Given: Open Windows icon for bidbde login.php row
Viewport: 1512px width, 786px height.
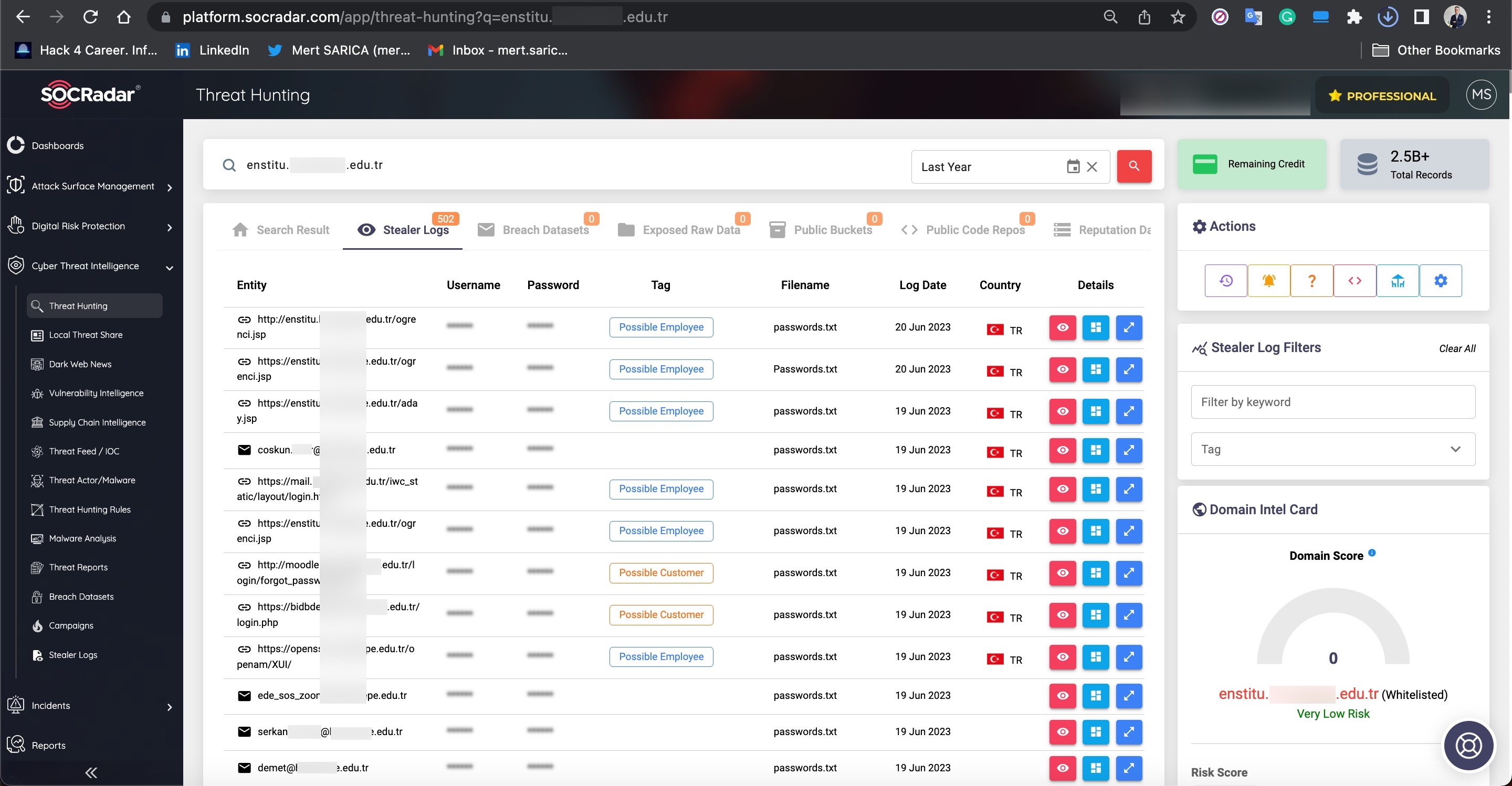Looking at the screenshot, I should [x=1095, y=615].
